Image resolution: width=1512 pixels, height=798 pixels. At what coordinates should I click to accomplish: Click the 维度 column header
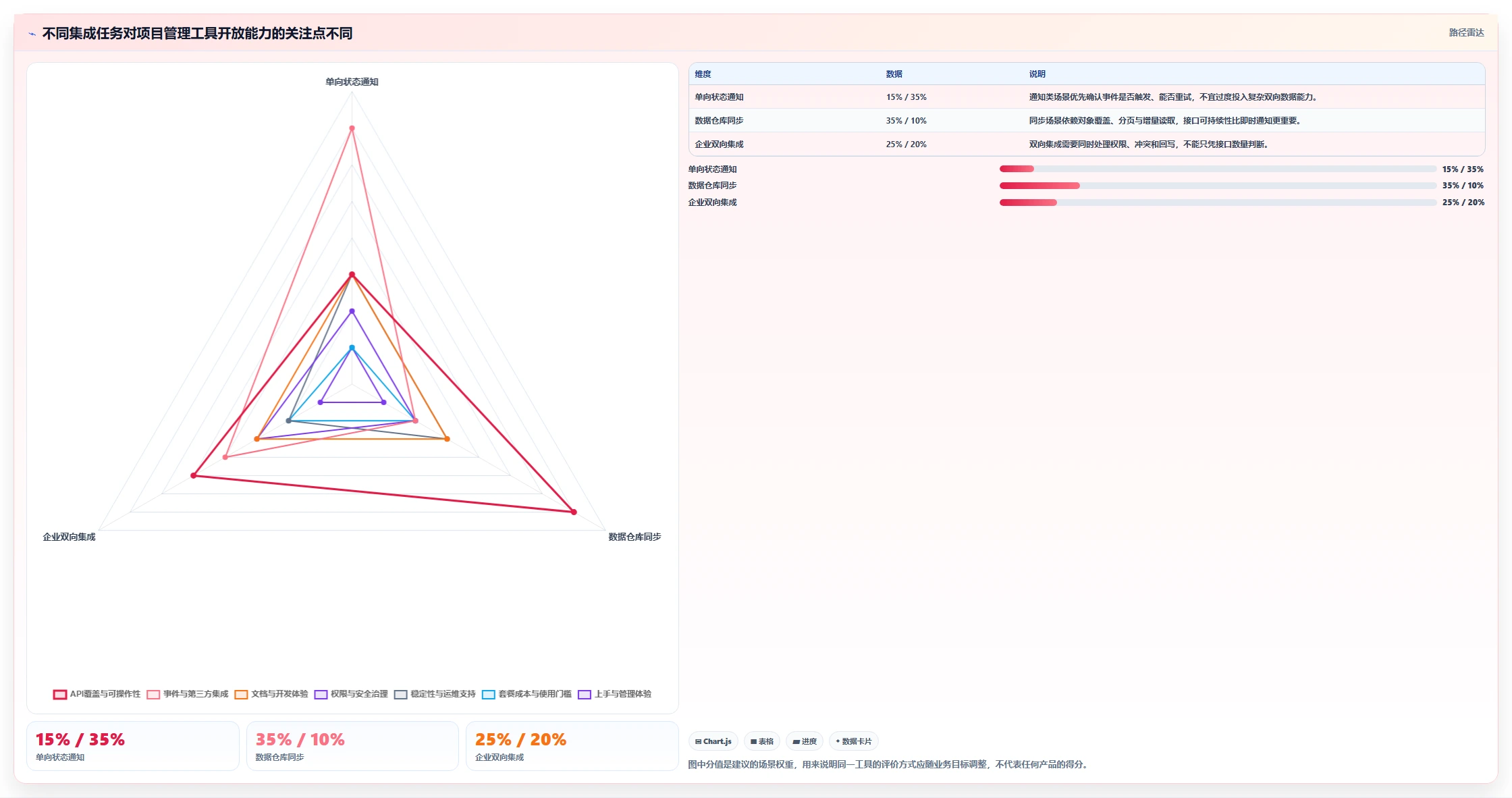pos(703,74)
